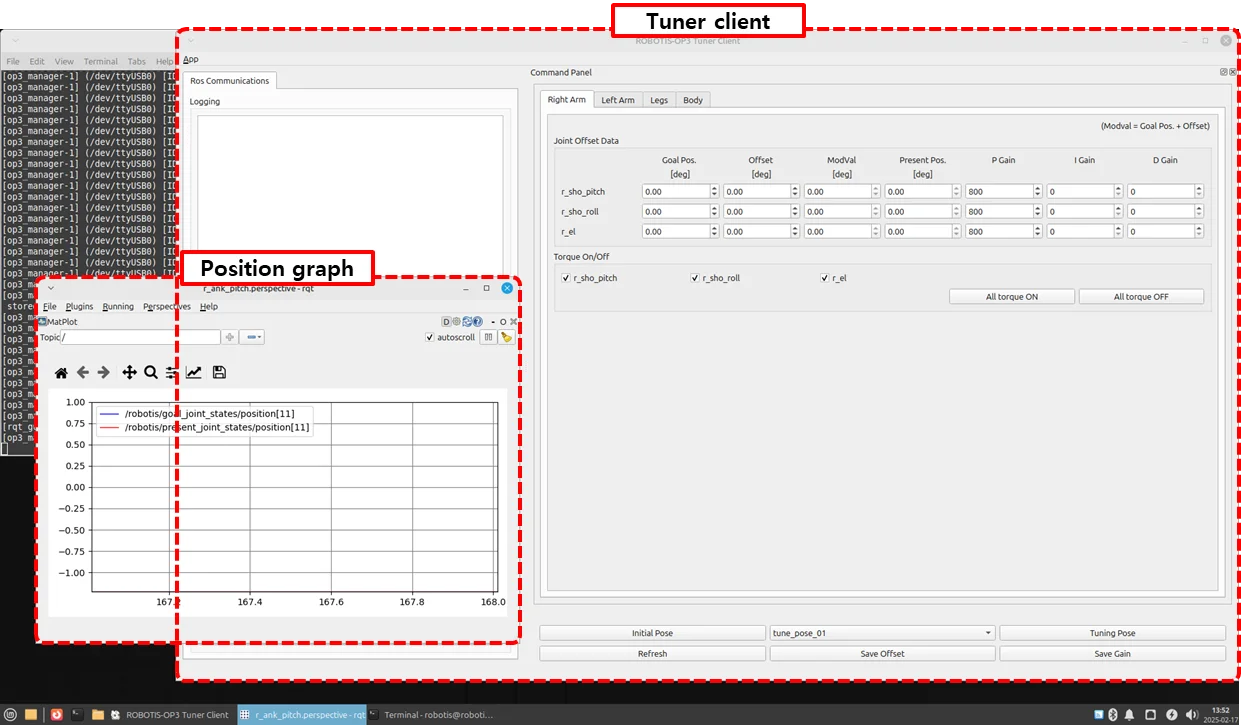The height and width of the screenshot is (725, 1241).
Task: Select the Ros Communications tab
Action: click(229, 81)
